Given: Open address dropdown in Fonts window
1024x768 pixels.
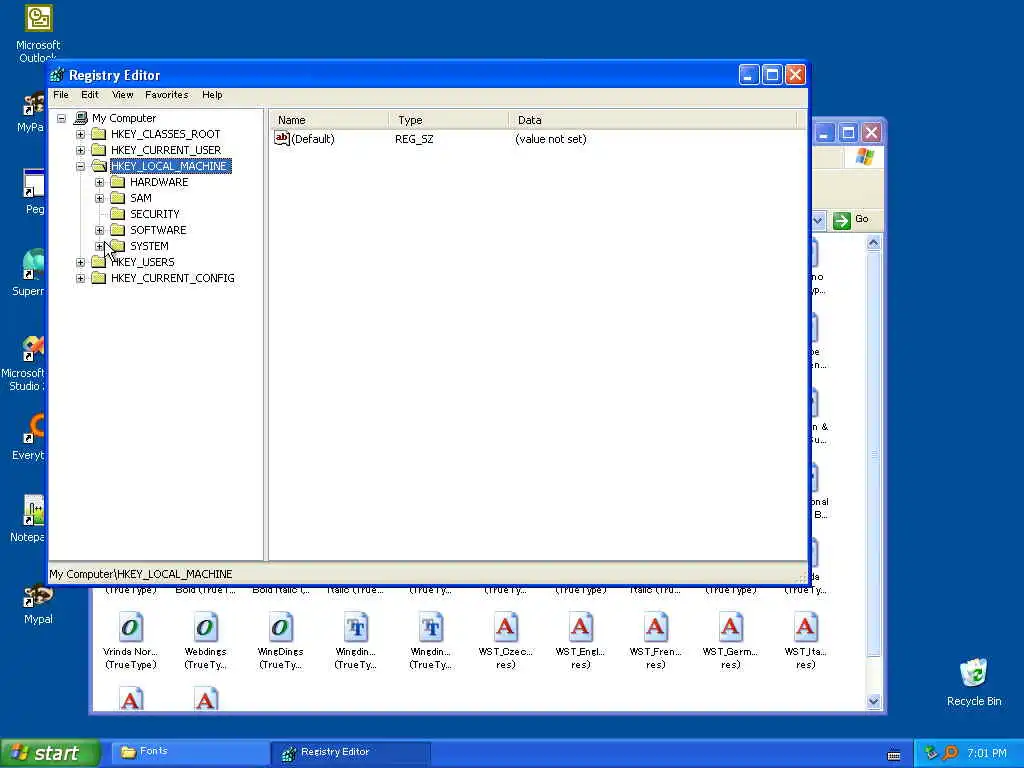Looking at the screenshot, I should click(x=818, y=220).
